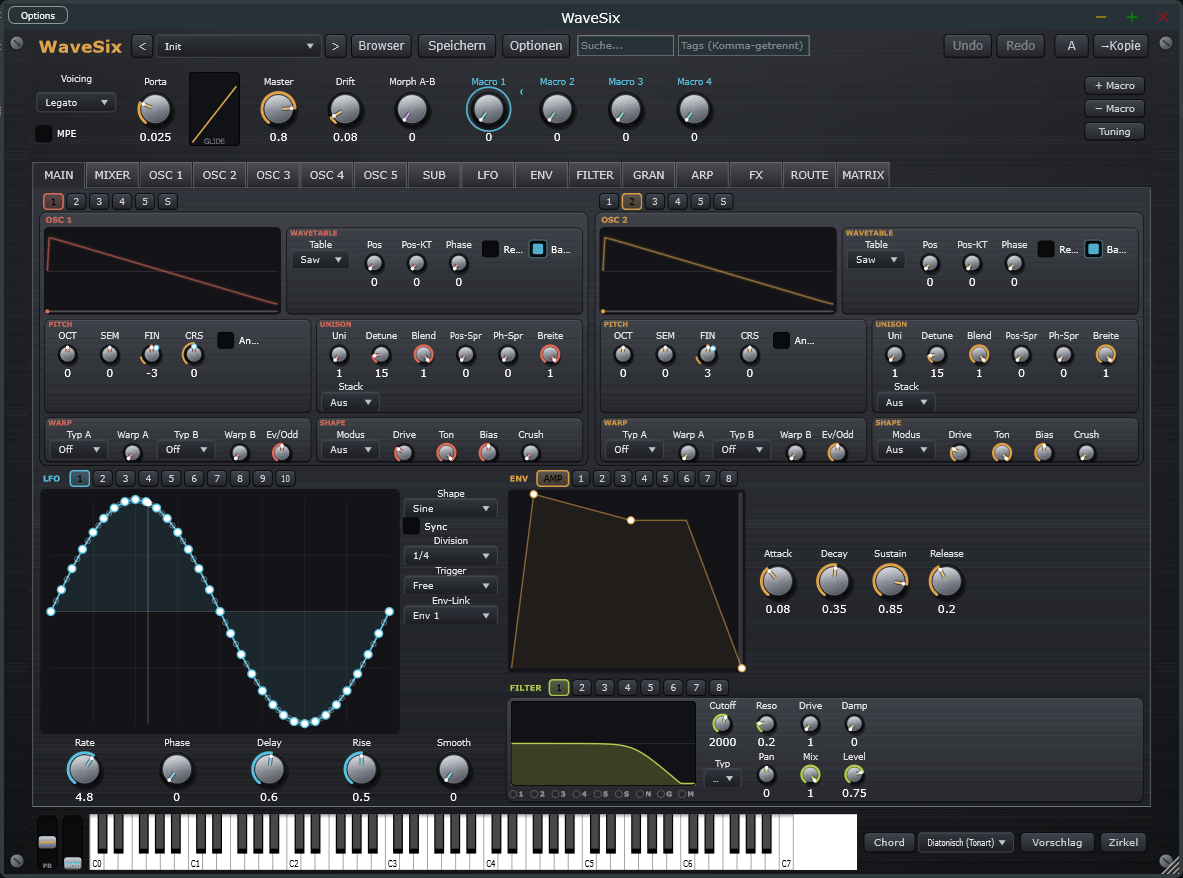The height and width of the screenshot is (878, 1183).
Task: Select the Macro 3 knob
Action: [625, 110]
